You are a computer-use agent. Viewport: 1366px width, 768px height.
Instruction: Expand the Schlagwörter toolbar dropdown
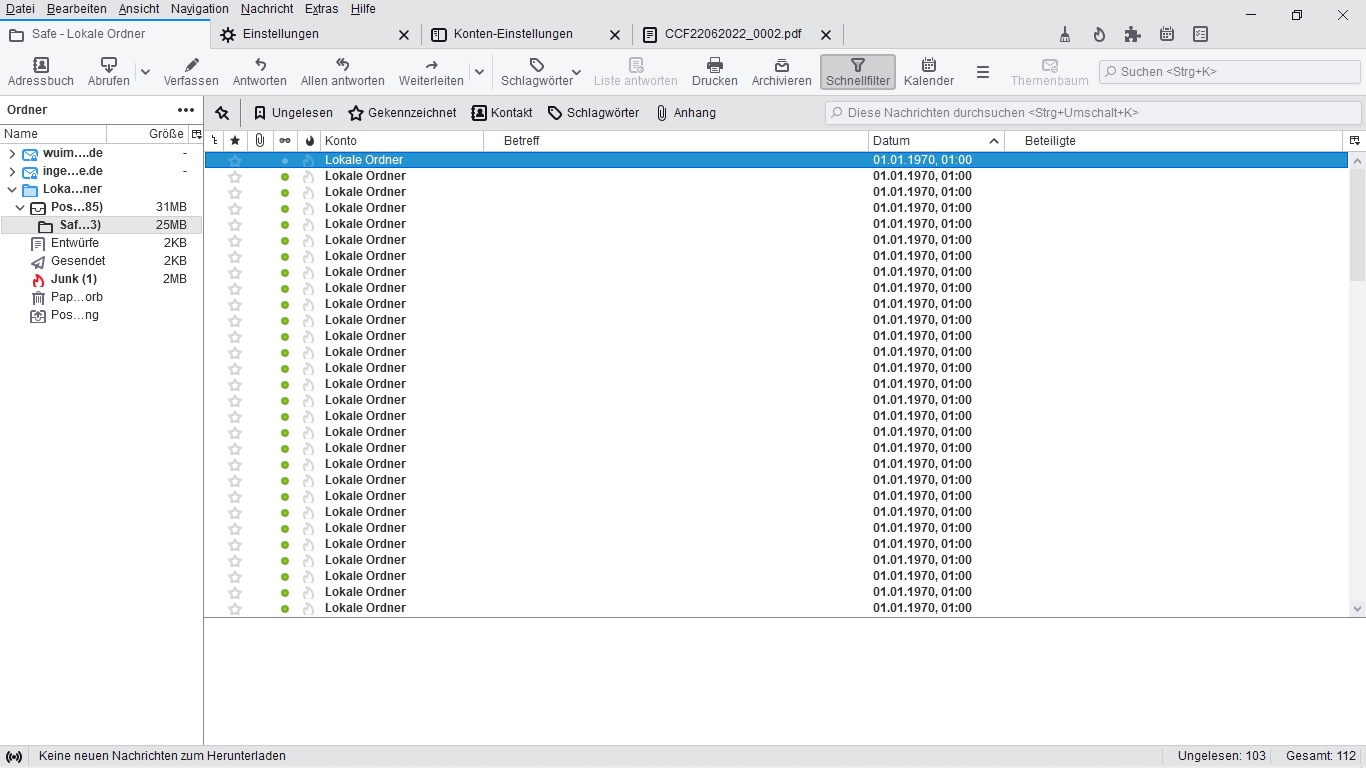coord(576,72)
